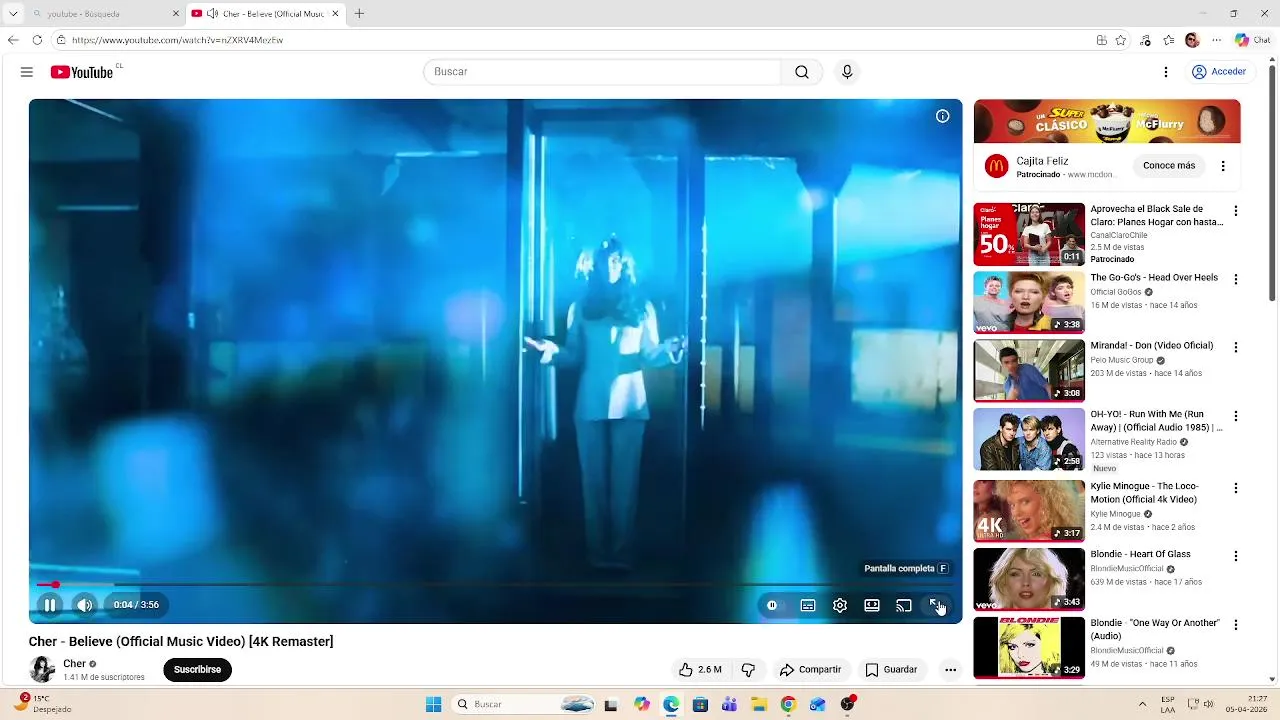Toggle subtitles with the captions icon
Image resolution: width=1280 pixels, height=720 pixels.
pos(808,605)
